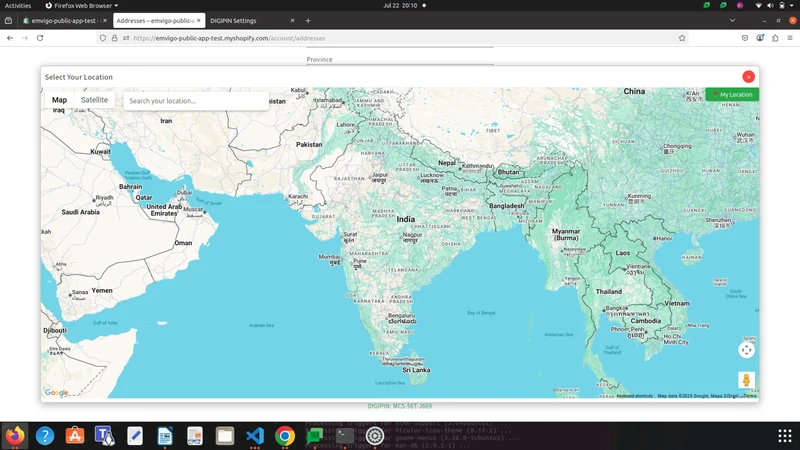Viewport: 800px width, 450px height.
Task: Open the Google logo link on map
Action: point(56,392)
